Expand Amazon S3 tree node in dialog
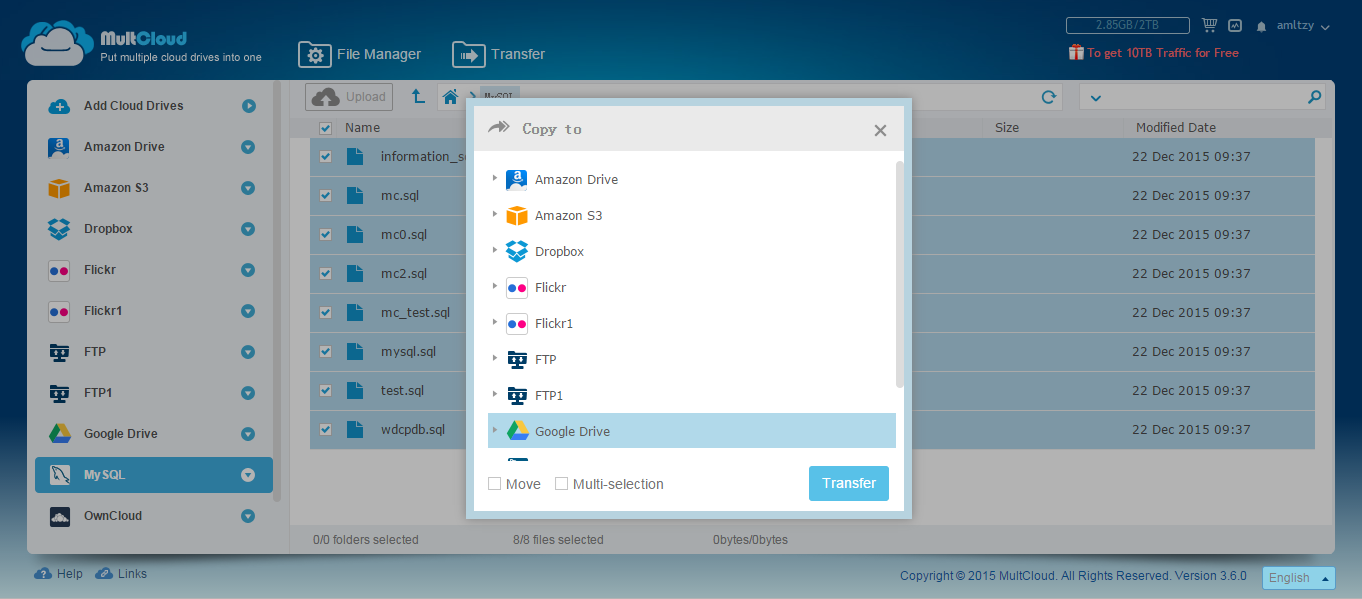 click(494, 215)
